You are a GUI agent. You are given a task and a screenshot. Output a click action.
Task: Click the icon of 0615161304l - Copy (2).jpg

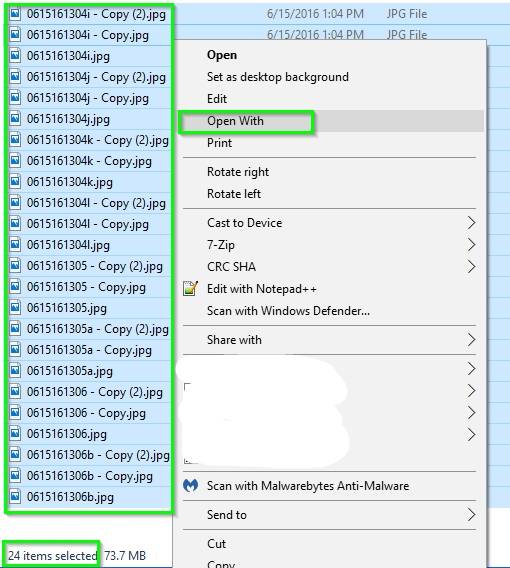pos(15,203)
